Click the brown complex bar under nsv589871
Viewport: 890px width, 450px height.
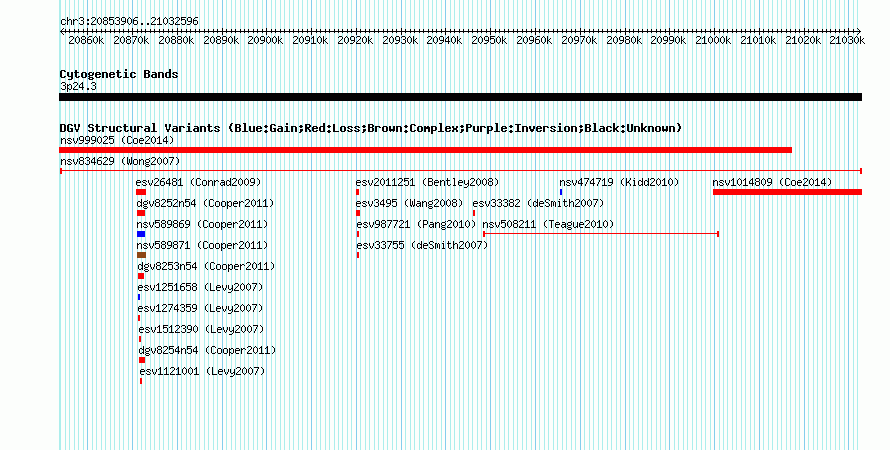(x=141, y=255)
